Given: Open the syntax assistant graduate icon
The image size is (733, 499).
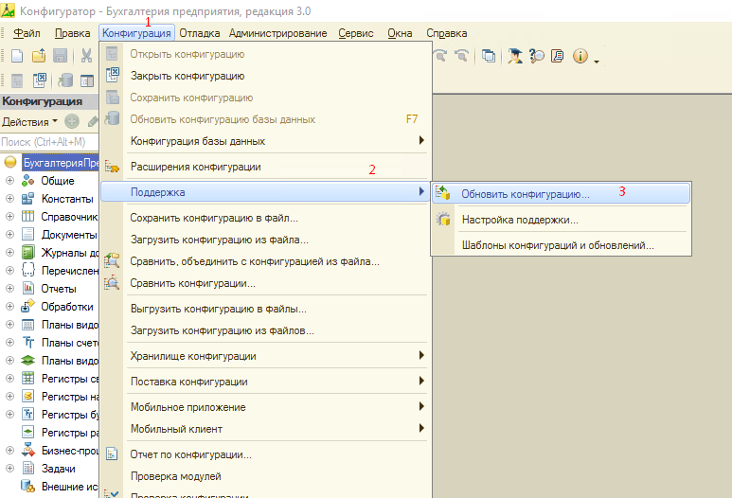Looking at the screenshot, I should (515, 56).
